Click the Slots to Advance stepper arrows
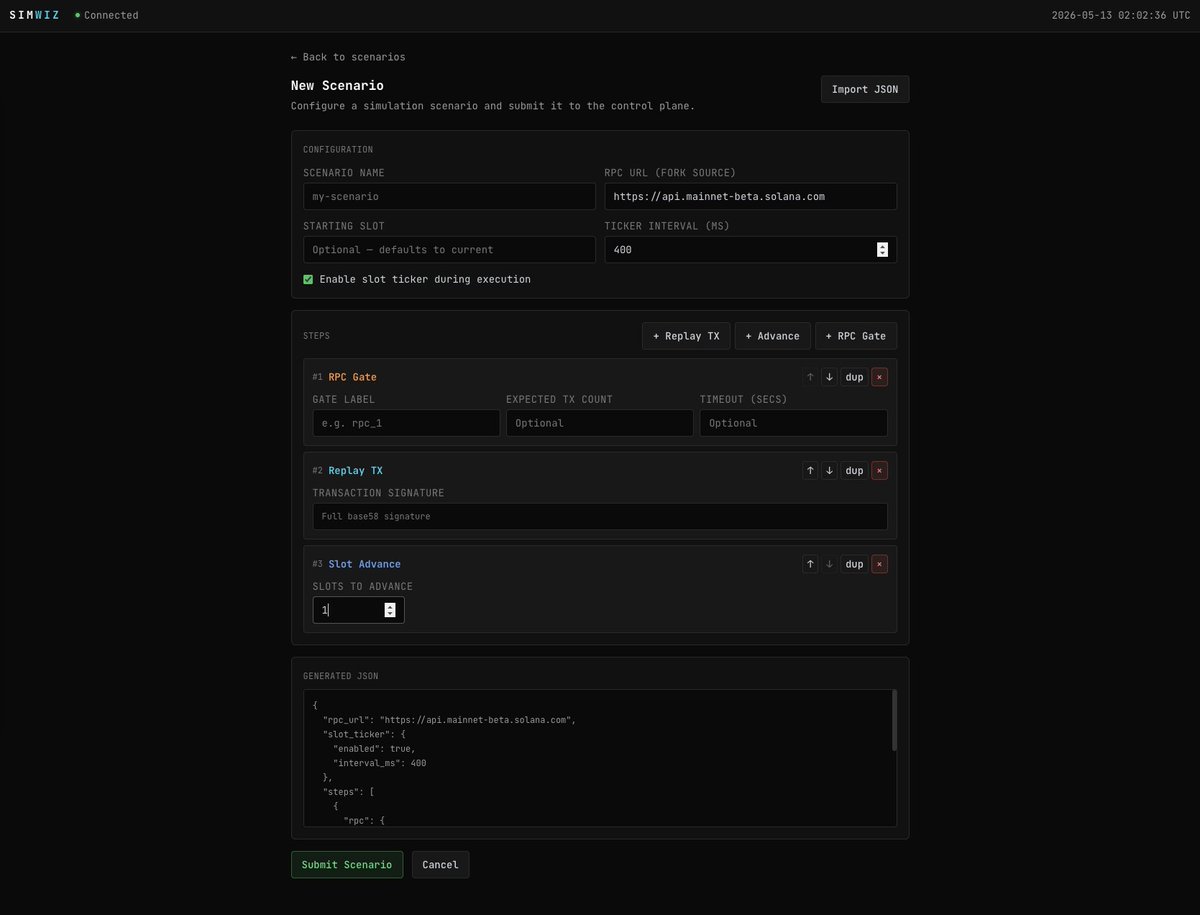Screen dimensions: 1200x915 coord(390,610)
